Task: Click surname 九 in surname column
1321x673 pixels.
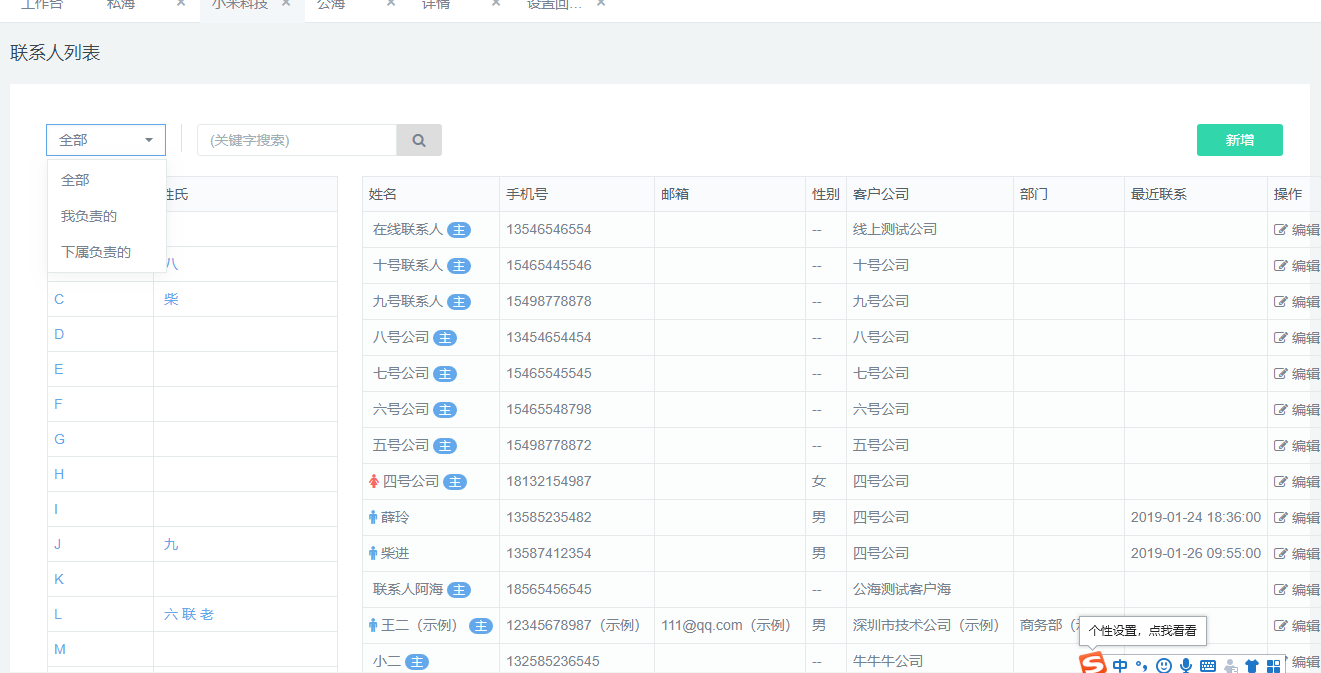Action: coord(171,544)
